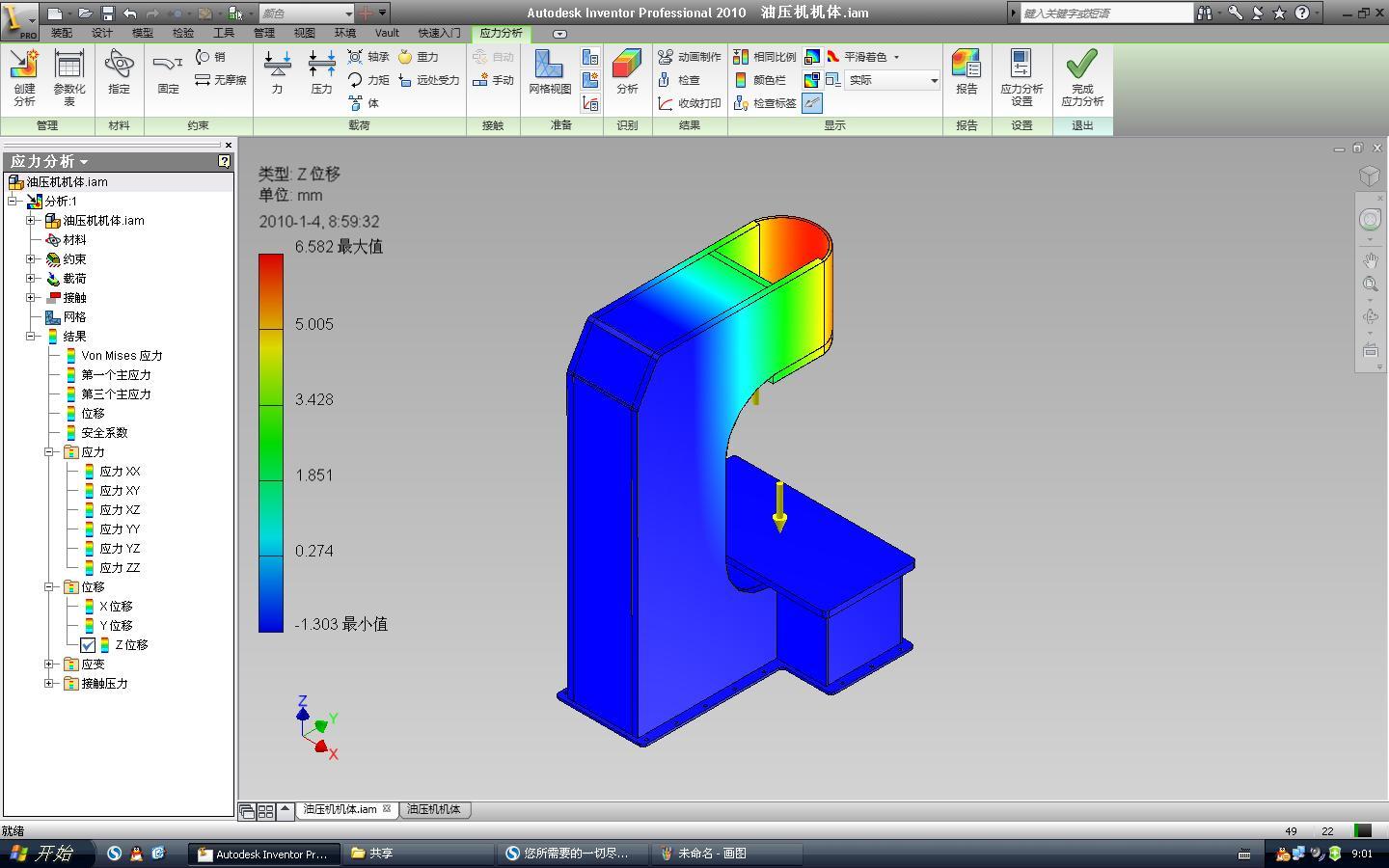Screen dimensions: 1389x868
Task: Click the binoculars search icon
Action: point(1205,13)
